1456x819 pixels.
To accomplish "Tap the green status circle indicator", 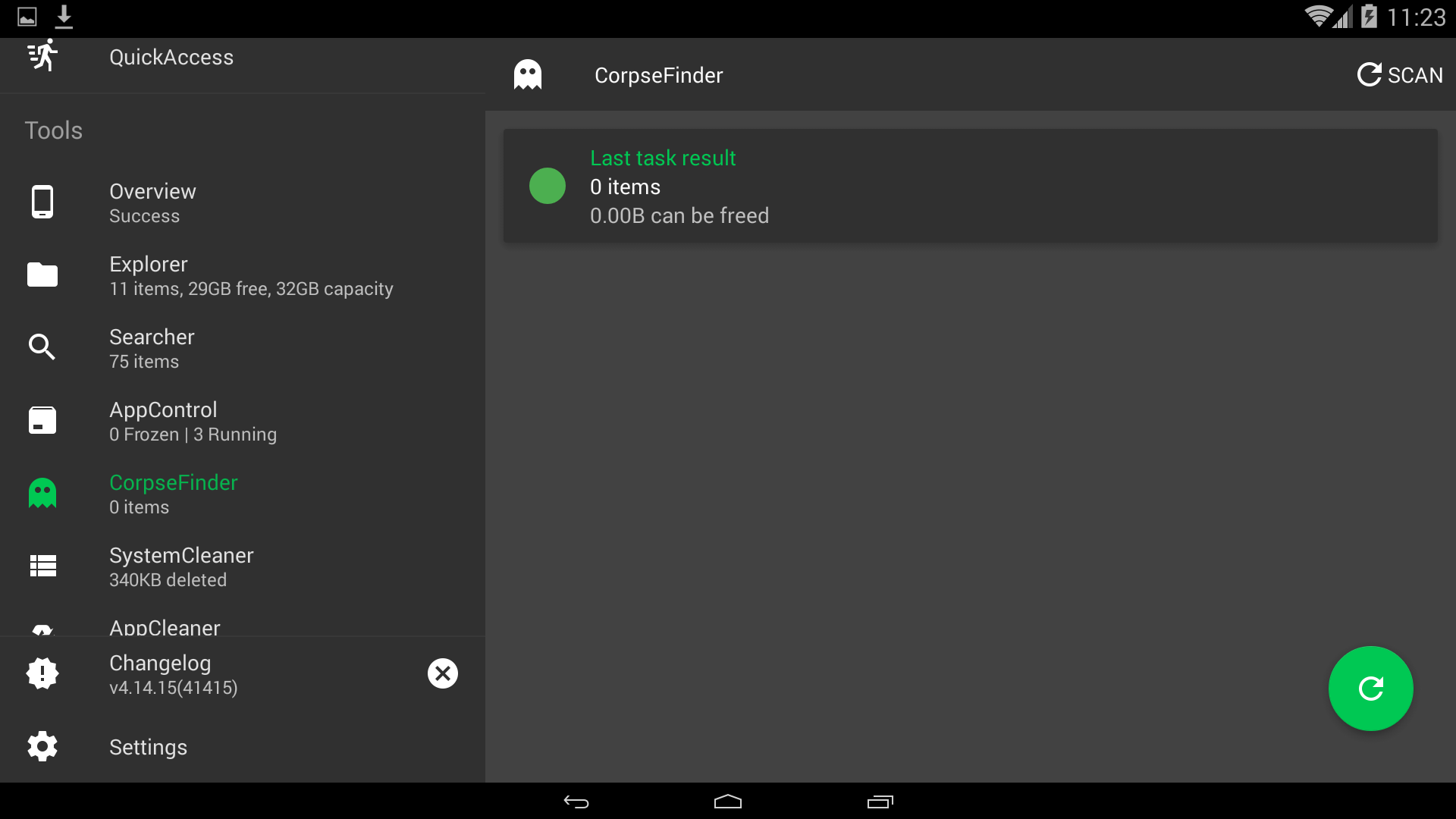I will click(548, 187).
